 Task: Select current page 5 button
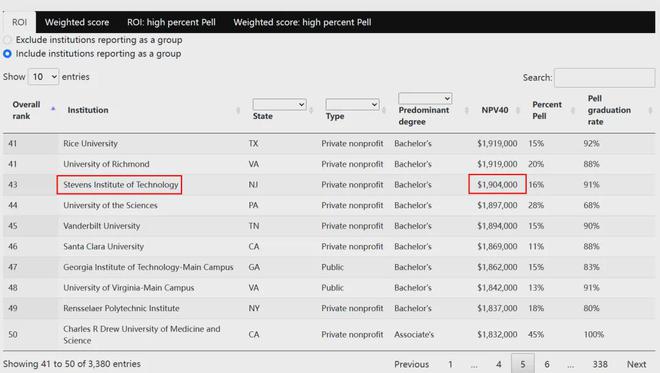pyautogui.click(x=523, y=364)
